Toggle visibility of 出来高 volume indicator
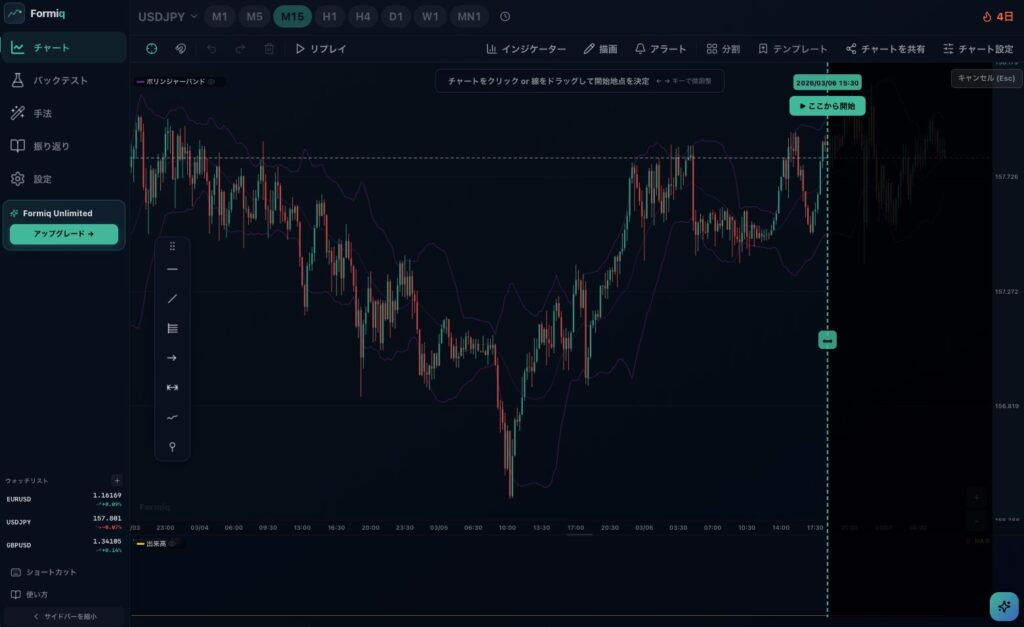 [x=171, y=543]
